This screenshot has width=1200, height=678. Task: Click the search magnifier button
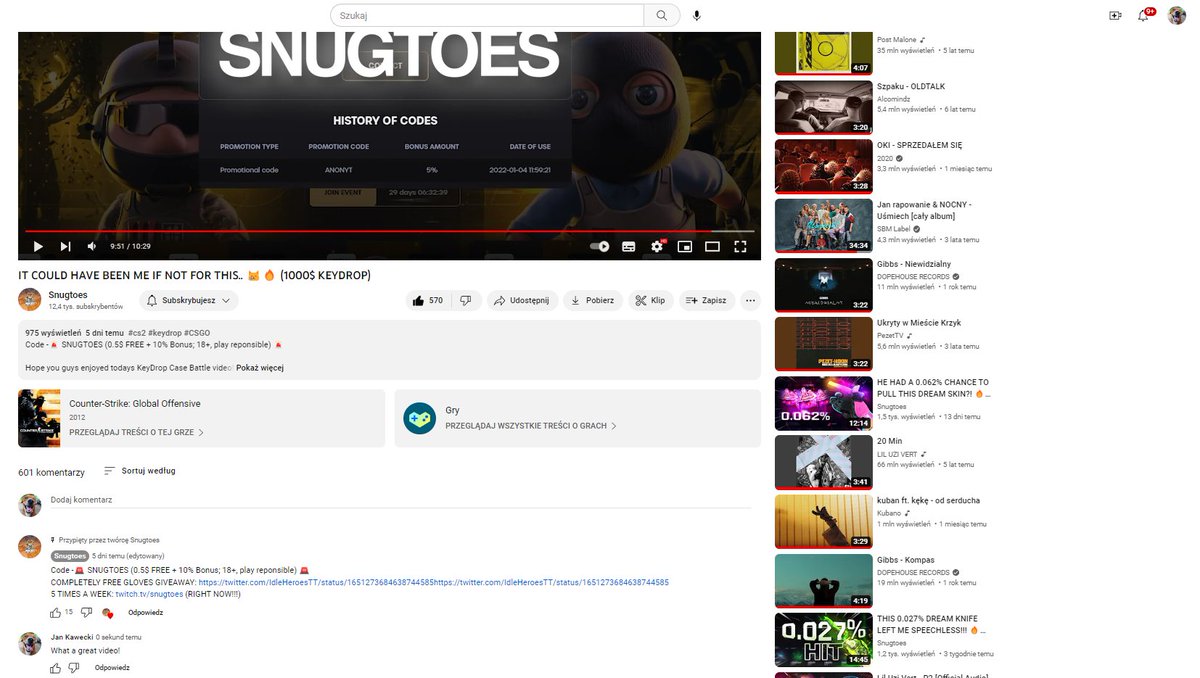tap(662, 15)
